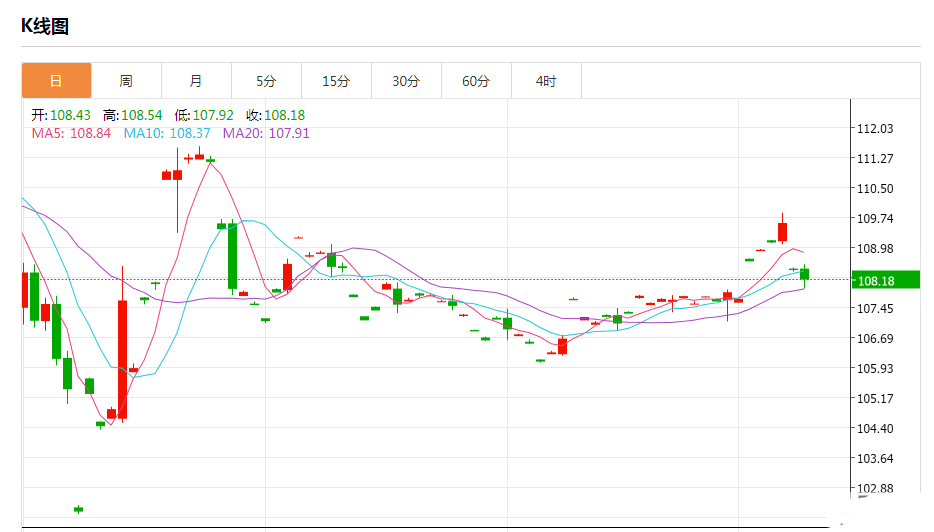Click the 高:108.54 high price readout
The image size is (934, 532).
click(x=132, y=115)
